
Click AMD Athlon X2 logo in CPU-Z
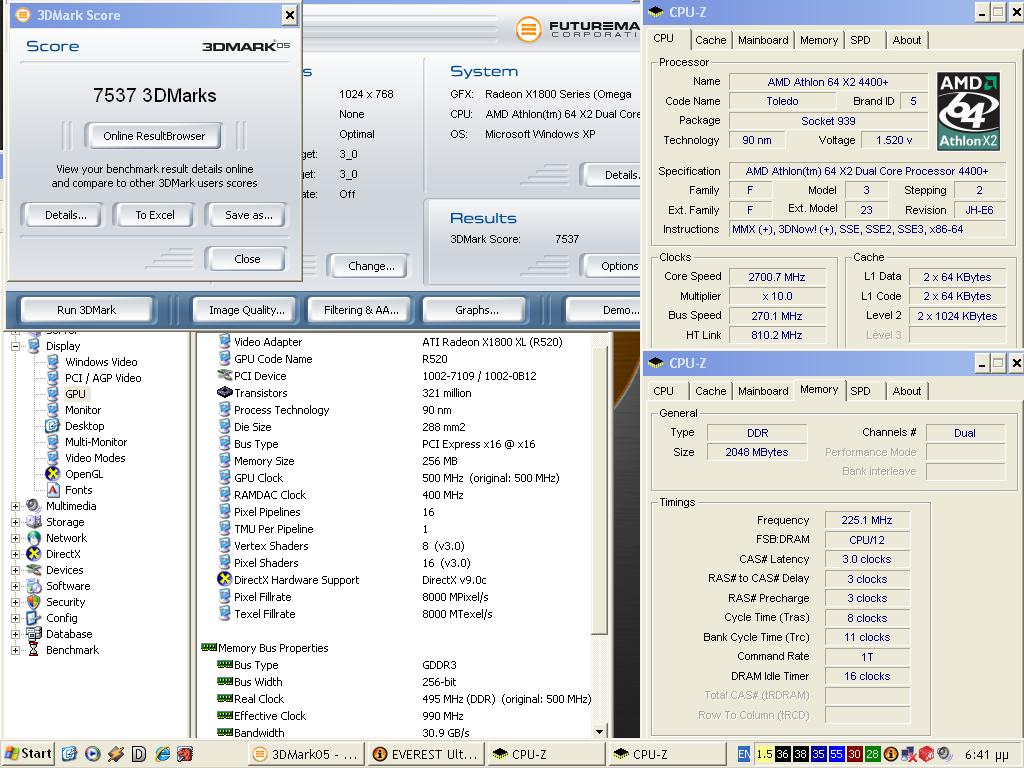[968, 111]
